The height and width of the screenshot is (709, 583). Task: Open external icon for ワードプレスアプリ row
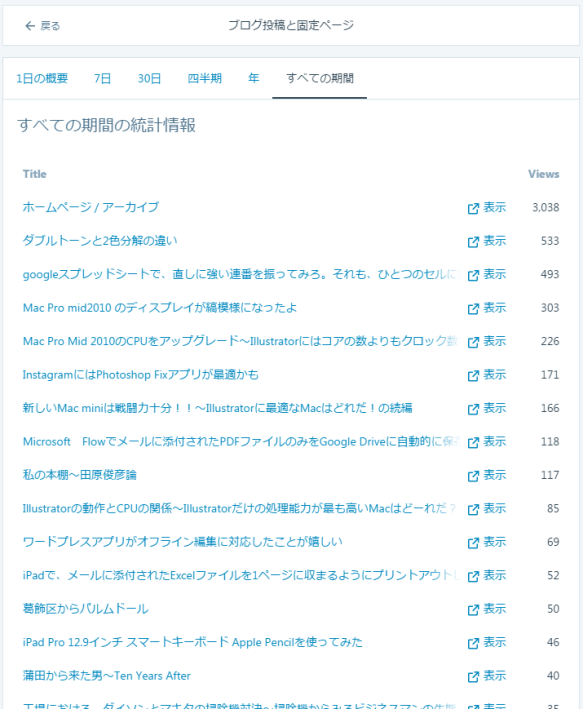click(473, 543)
